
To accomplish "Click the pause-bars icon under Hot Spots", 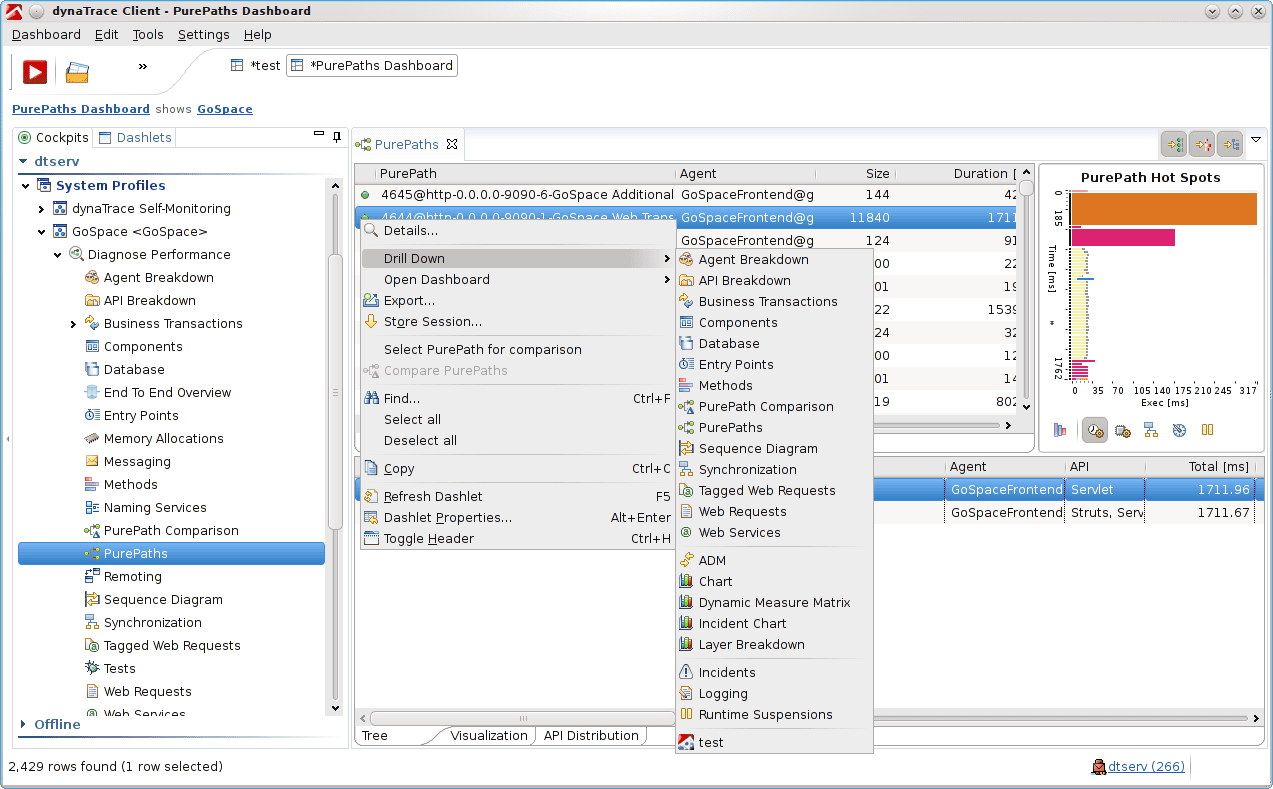I will pos(1207,430).
